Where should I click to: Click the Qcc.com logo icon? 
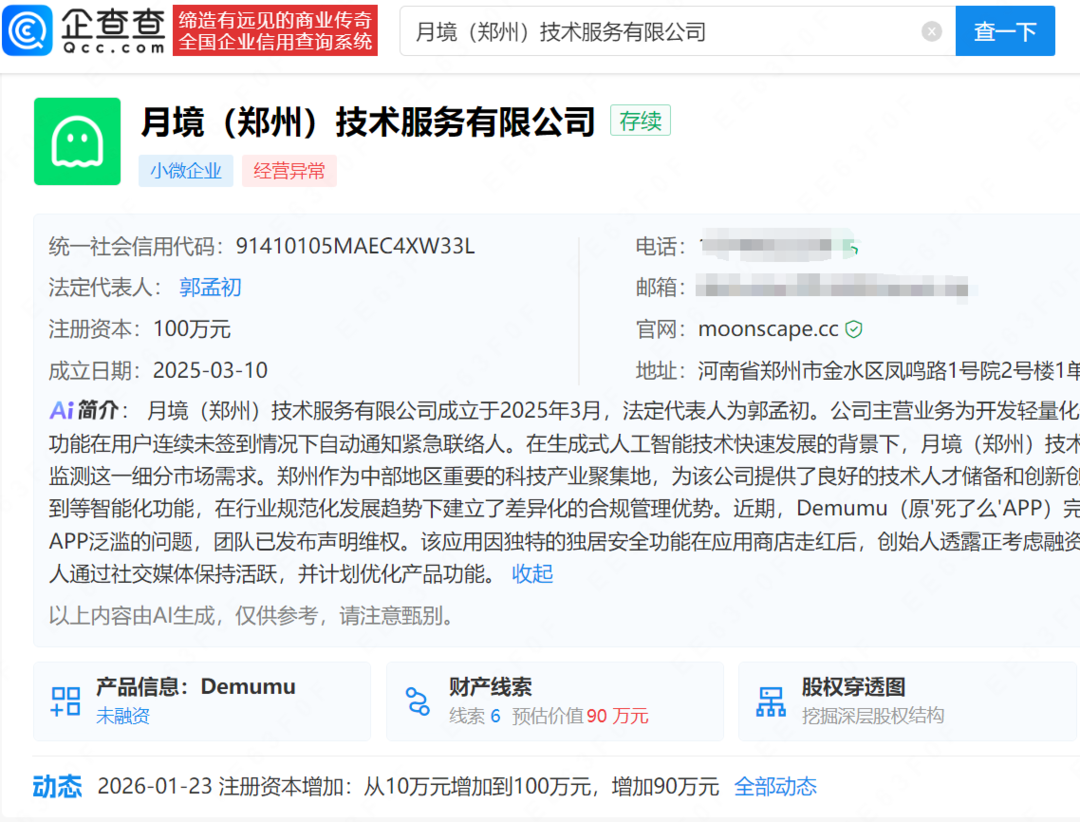point(27,31)
